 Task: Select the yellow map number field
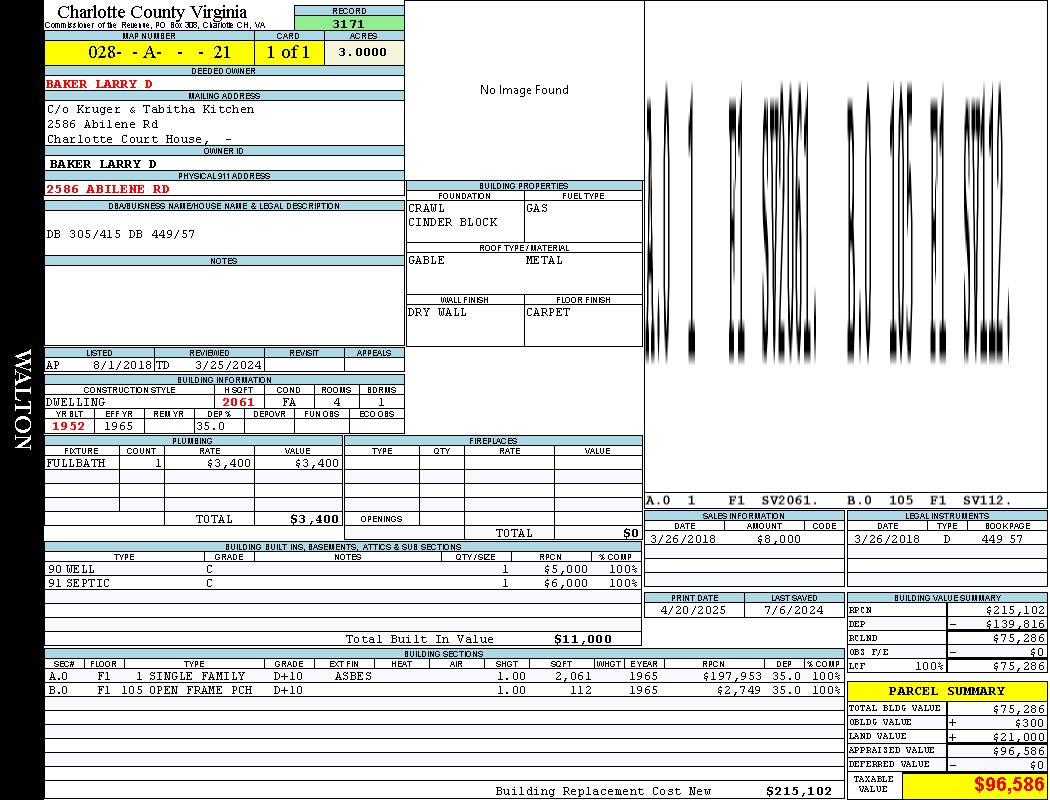(x=149, y=52)
